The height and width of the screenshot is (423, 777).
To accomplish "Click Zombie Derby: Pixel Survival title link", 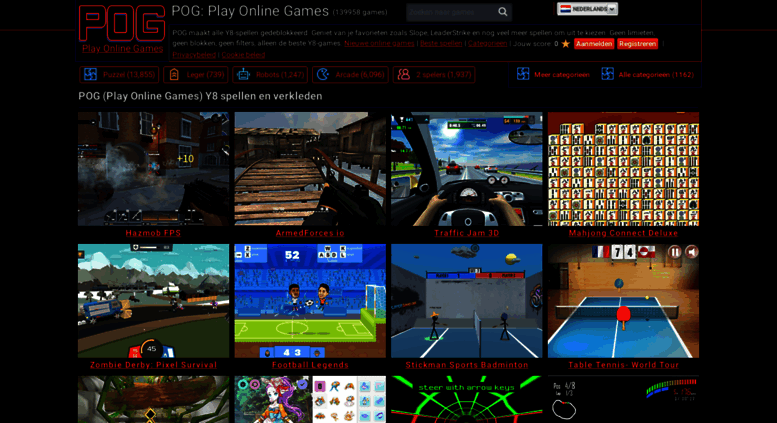I will 154,365.
